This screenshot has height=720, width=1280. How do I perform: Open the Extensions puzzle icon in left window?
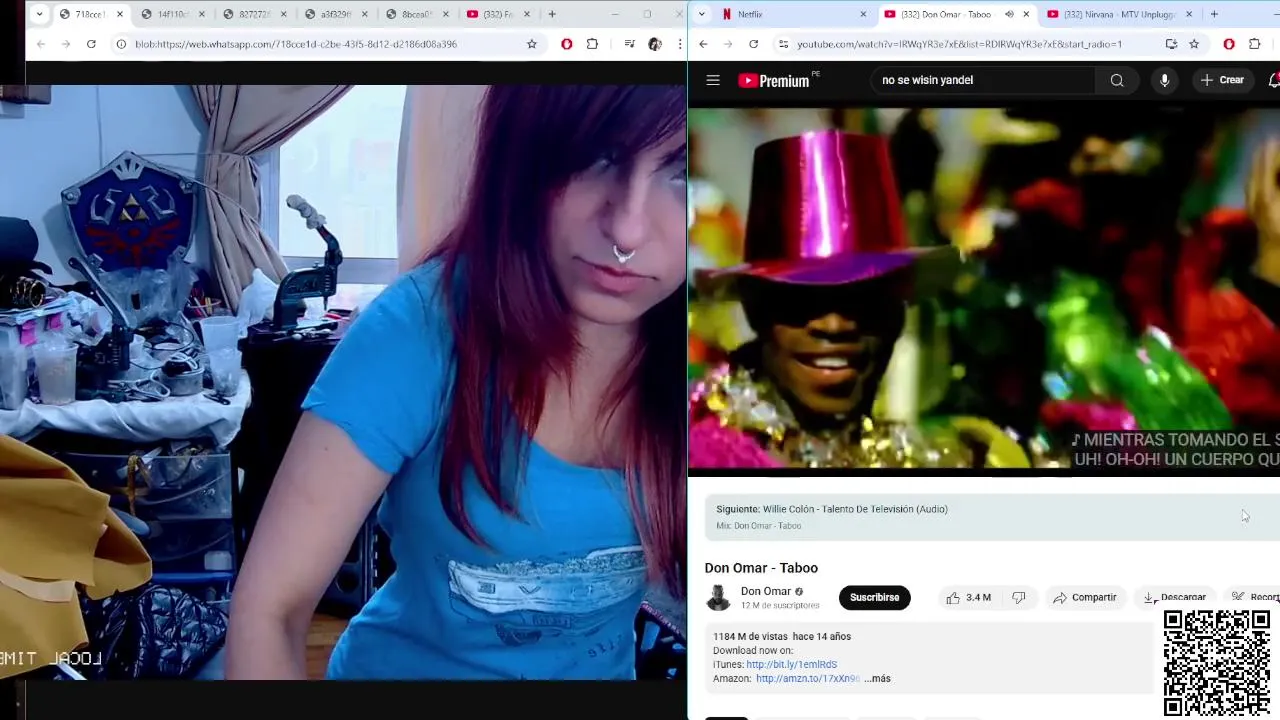pos(592,44)
